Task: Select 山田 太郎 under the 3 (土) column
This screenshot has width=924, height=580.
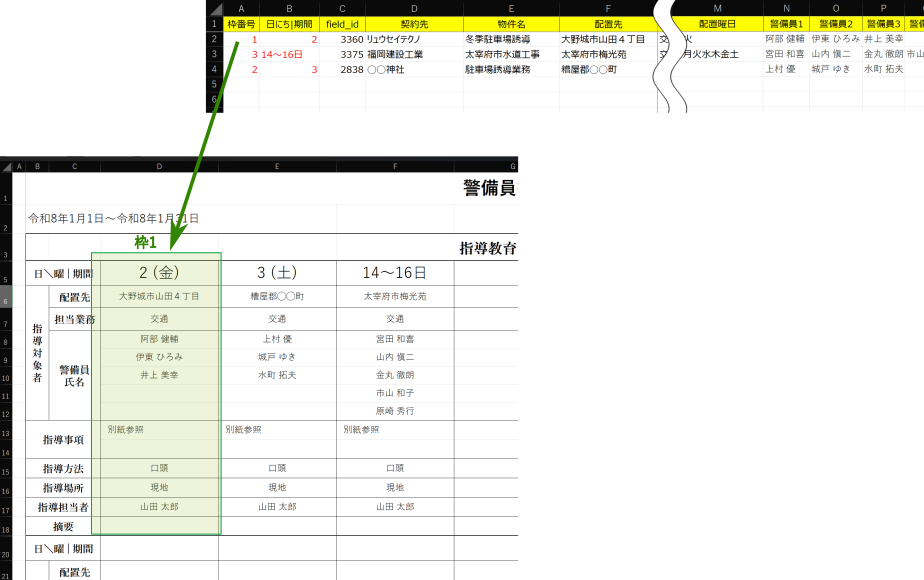Action: [276, 507]
